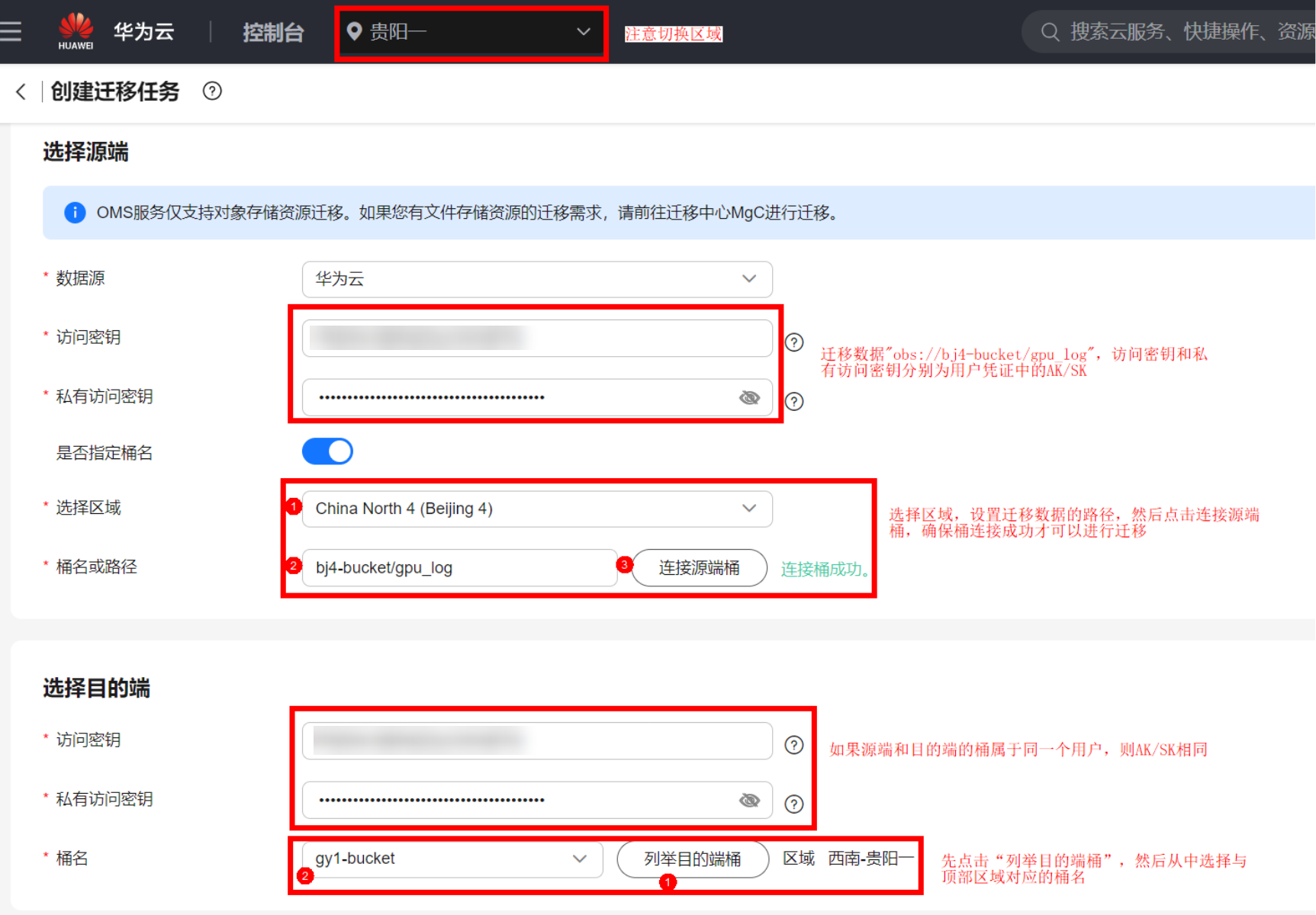1316x915 pixels.
Task: Expand the 贵阳一 region selector
Action: tap(471, 32)
